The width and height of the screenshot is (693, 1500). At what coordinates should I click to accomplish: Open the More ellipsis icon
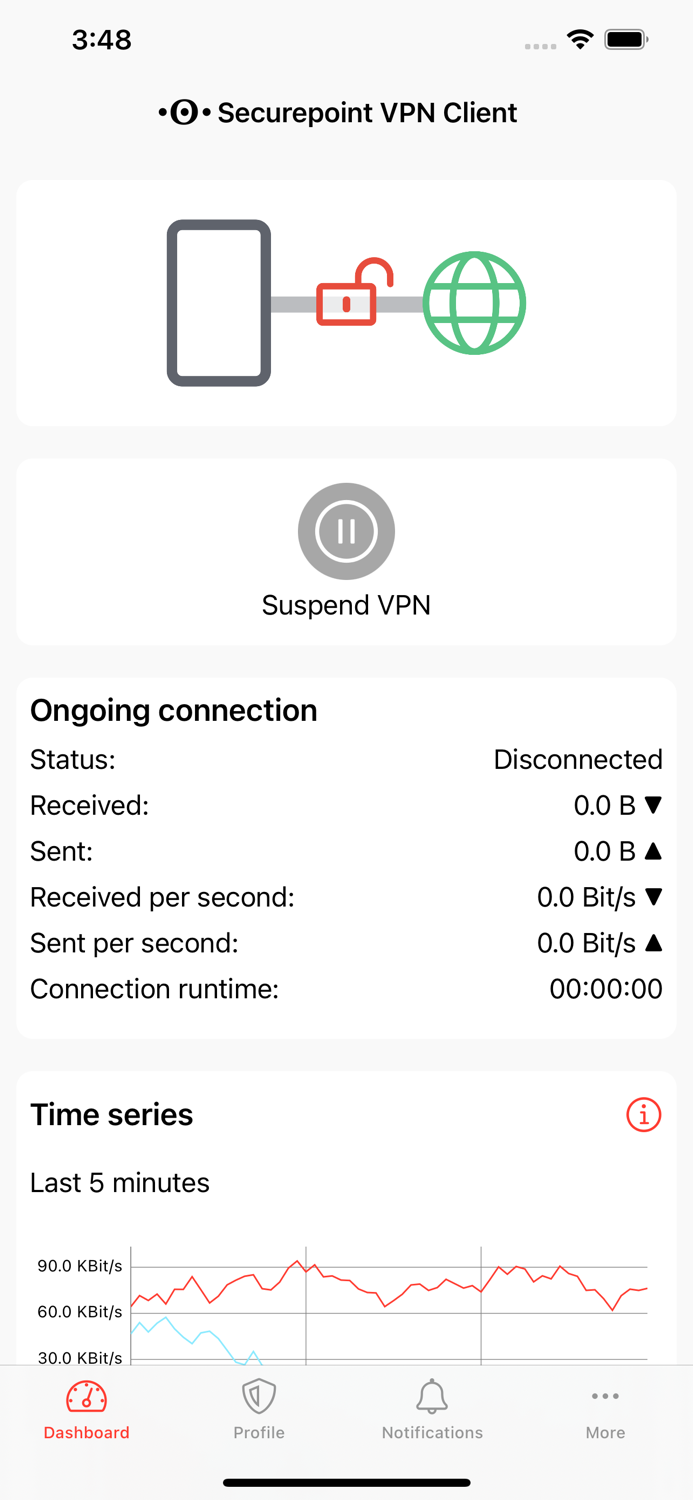pyautogui.click(x=605, y=1396)
